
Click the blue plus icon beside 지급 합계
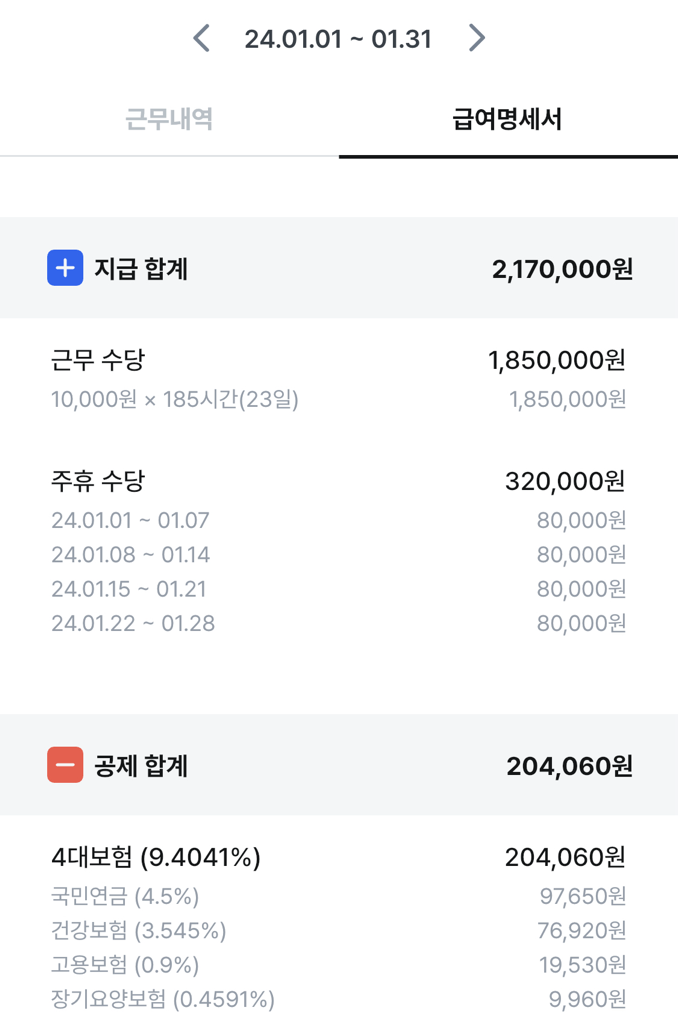[65, 268]
